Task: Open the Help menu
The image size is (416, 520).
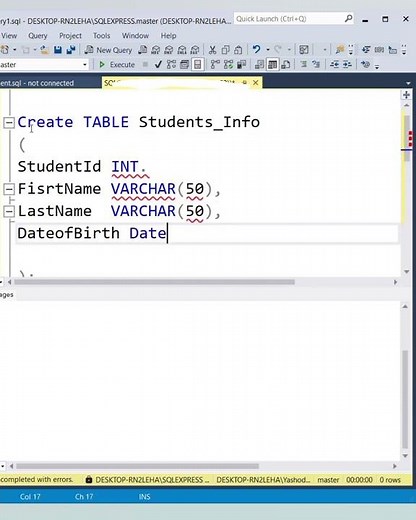Action: [x=169, y=36]
